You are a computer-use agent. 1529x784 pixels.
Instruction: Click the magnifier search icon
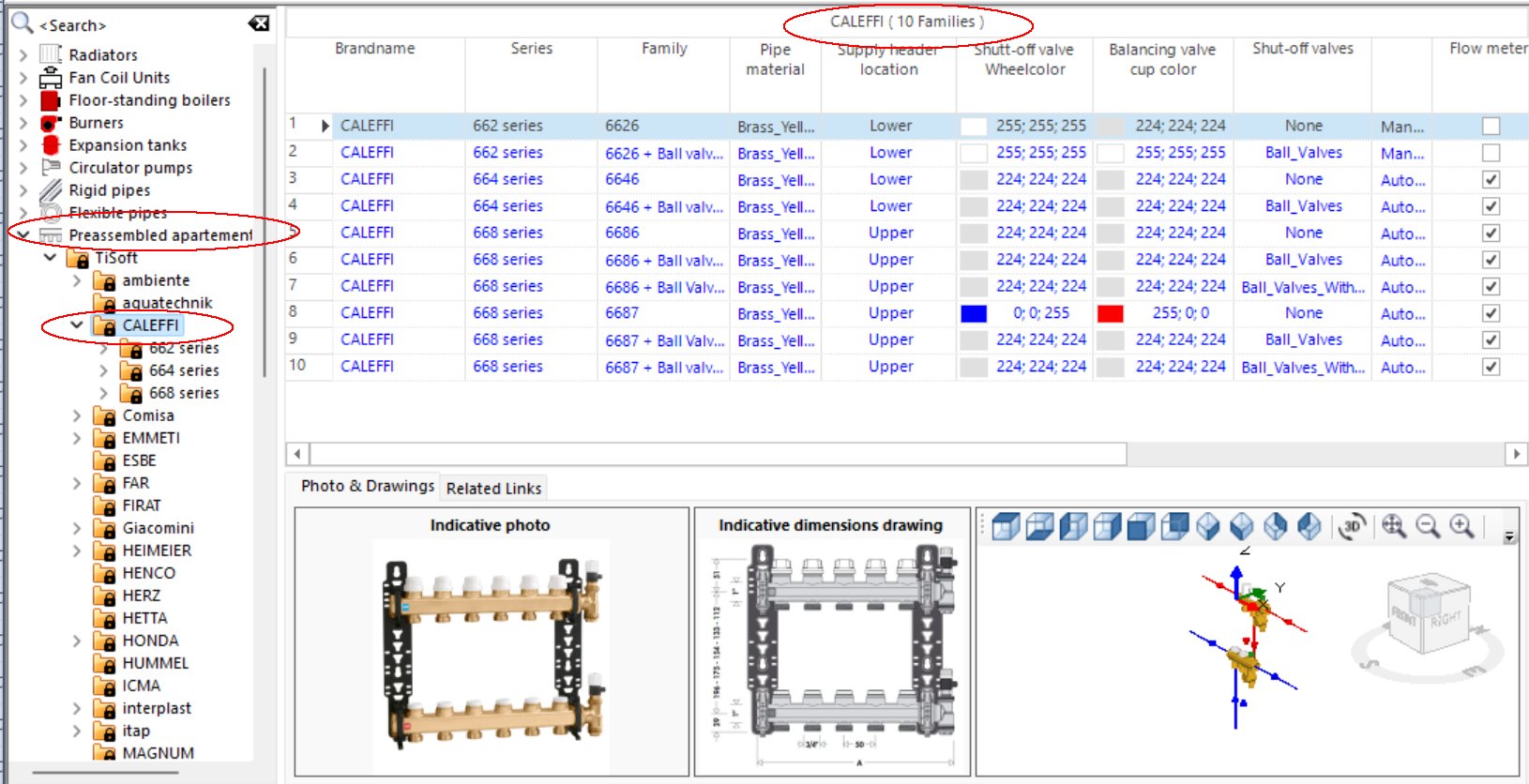22,23
